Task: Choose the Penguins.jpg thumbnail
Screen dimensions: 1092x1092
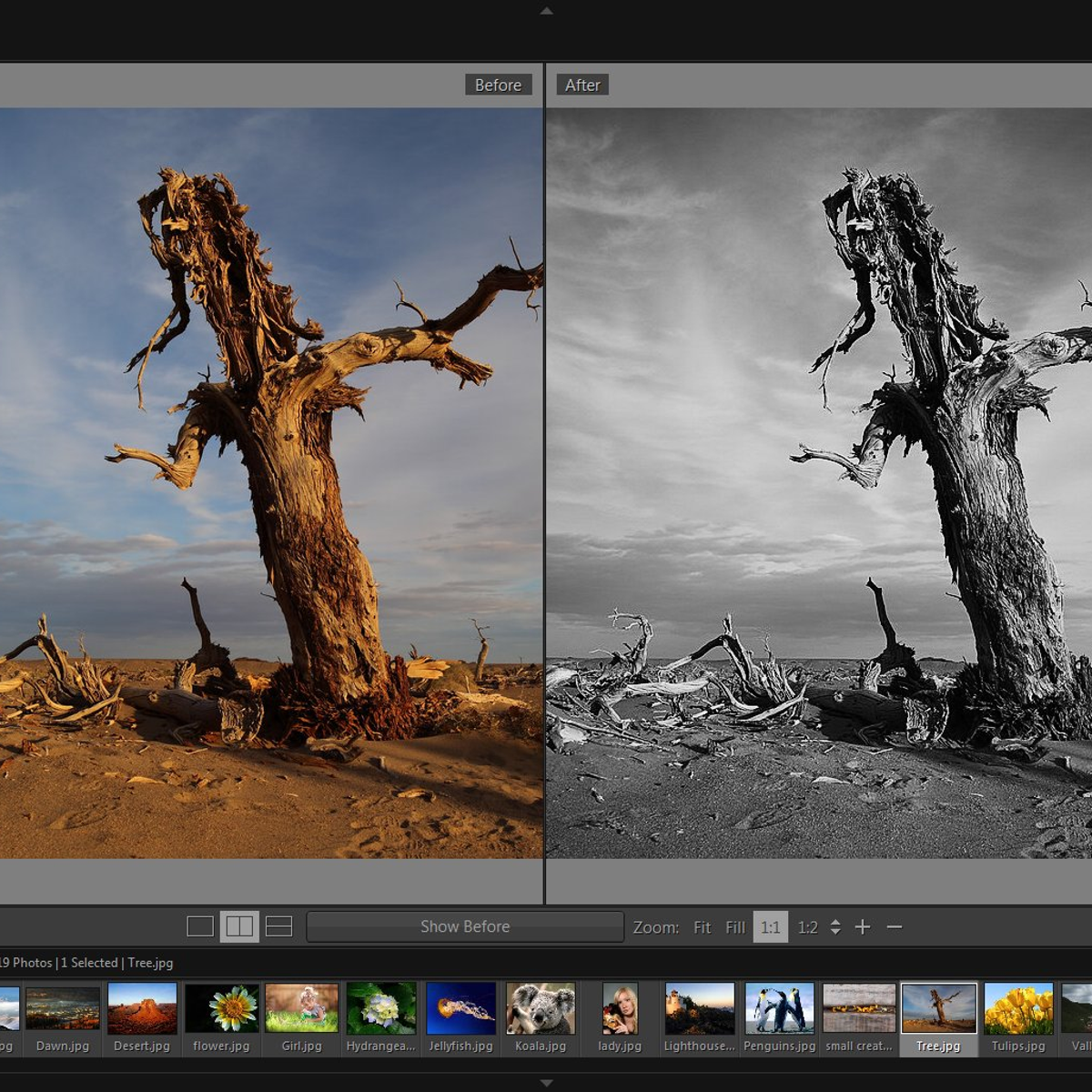Action: (779, 1008)
